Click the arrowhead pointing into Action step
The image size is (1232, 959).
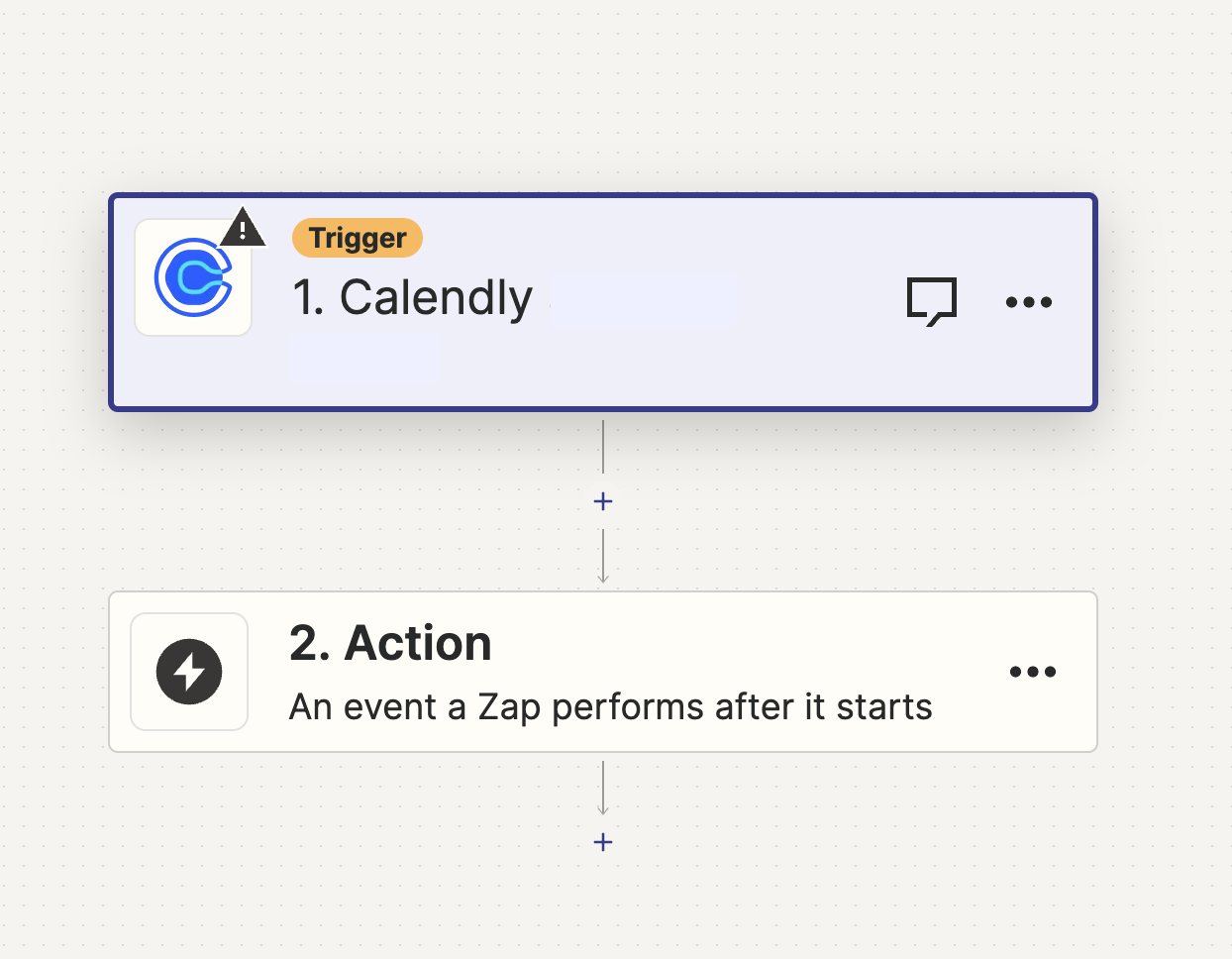click(603, 578)
